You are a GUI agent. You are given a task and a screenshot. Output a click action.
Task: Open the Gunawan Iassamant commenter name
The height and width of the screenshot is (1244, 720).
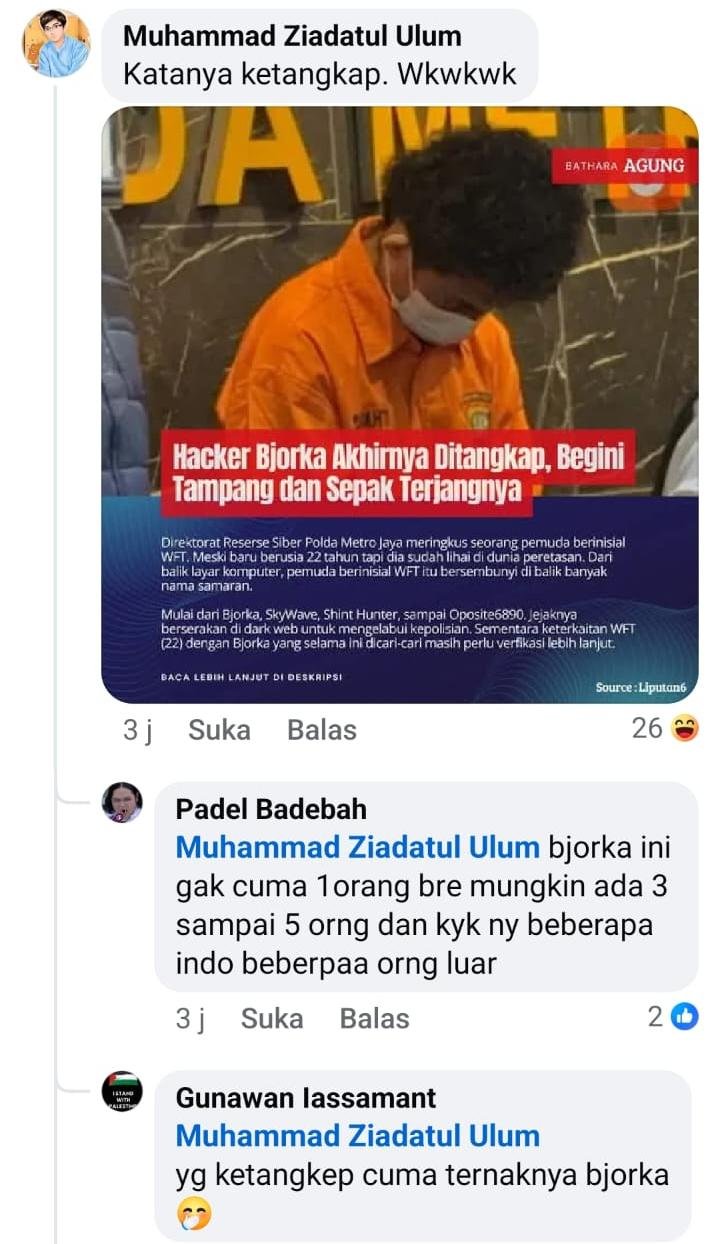click(x=306, y=1097)
